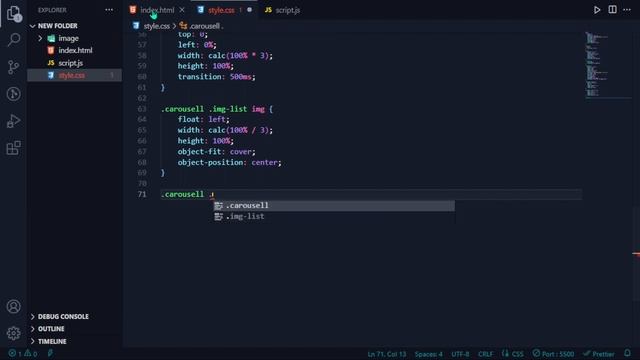Screen dimensions: 640x360
Task: Open the Explorer view icon
Action: (x=13, y=13)
